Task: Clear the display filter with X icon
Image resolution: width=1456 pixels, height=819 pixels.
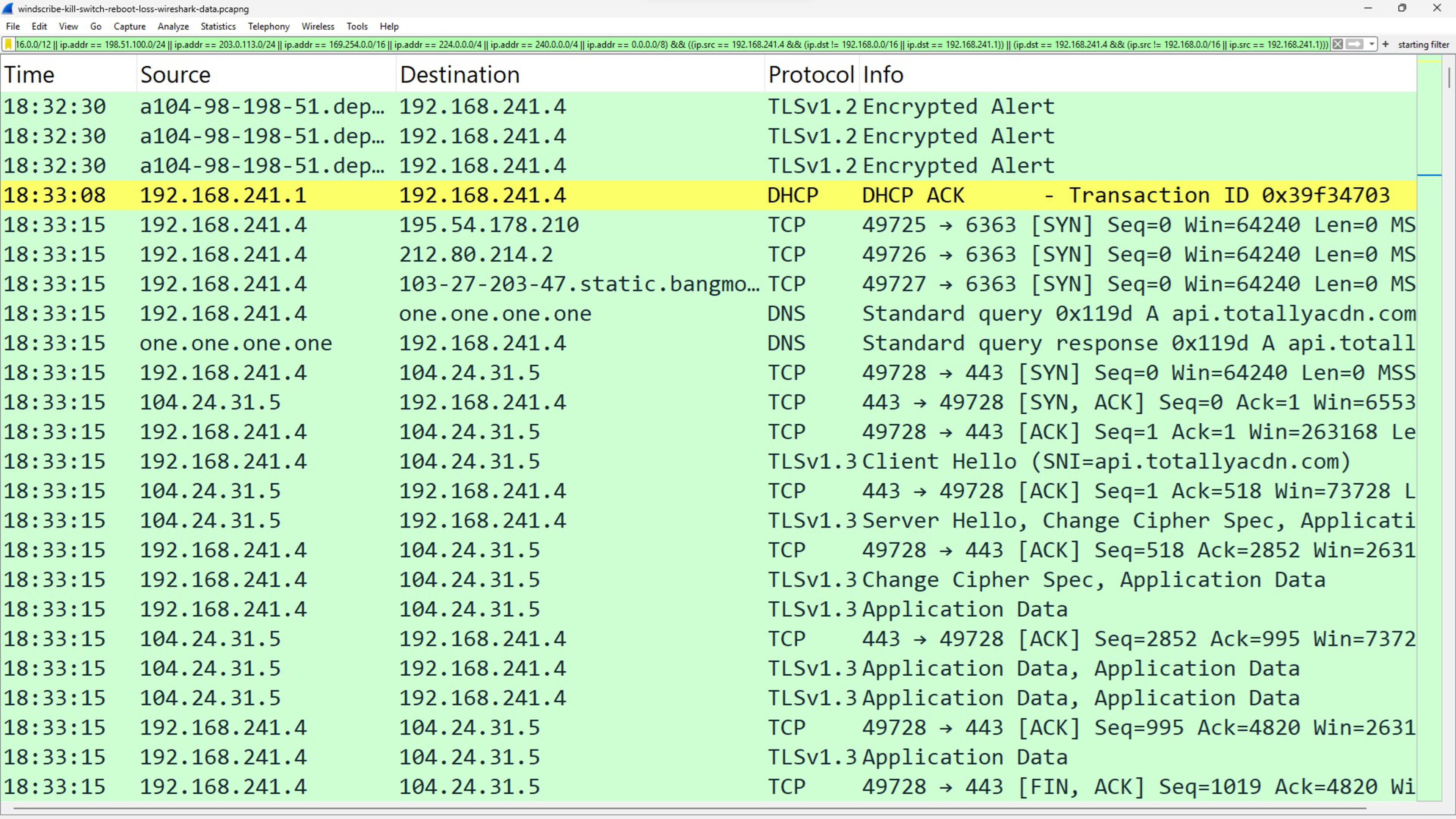Action: pyautogui.click(x=1337, y=44)
